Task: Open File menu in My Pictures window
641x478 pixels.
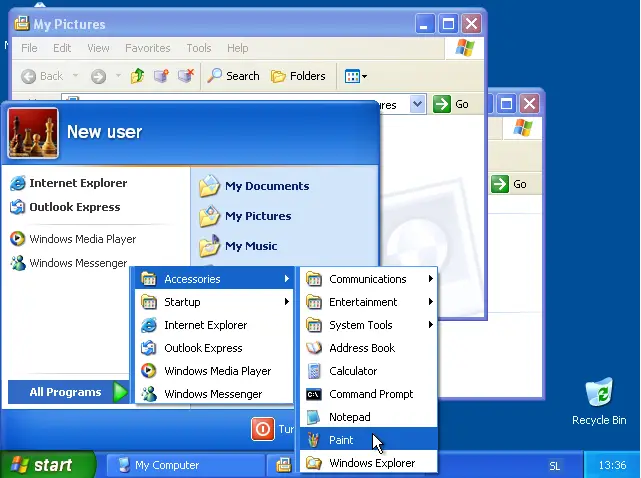Action: (29, 48)
